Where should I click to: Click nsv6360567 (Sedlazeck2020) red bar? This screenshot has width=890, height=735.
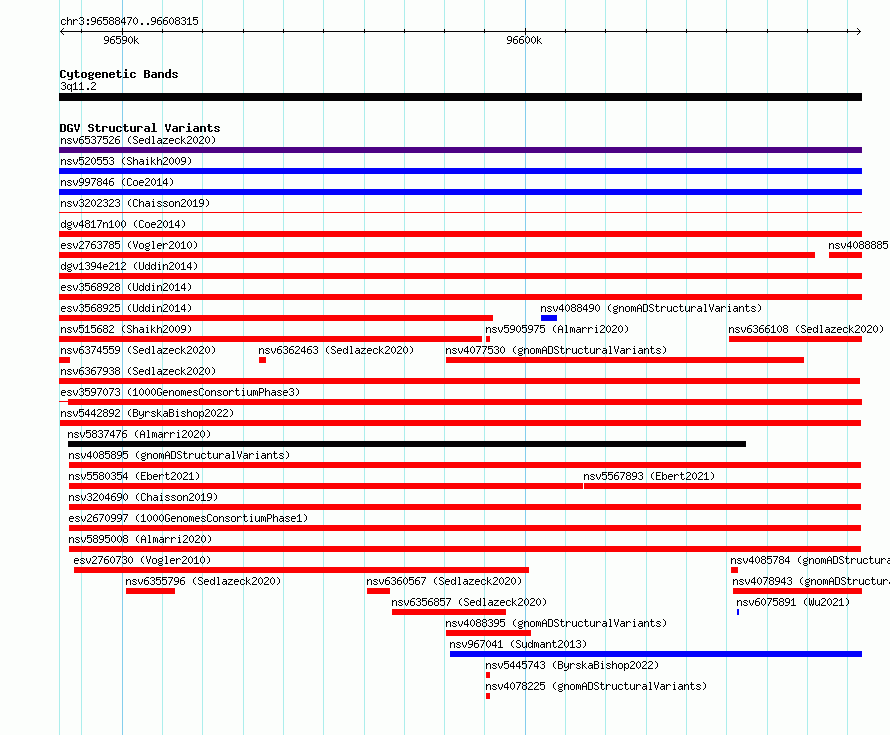click(x=378, y=591)
